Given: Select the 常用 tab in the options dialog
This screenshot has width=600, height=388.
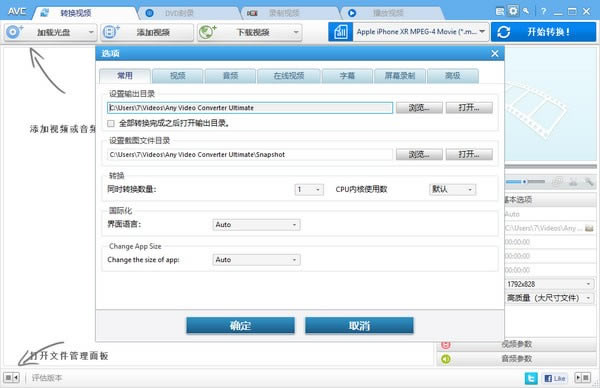Looking at the screenshot, I should 124,76.
